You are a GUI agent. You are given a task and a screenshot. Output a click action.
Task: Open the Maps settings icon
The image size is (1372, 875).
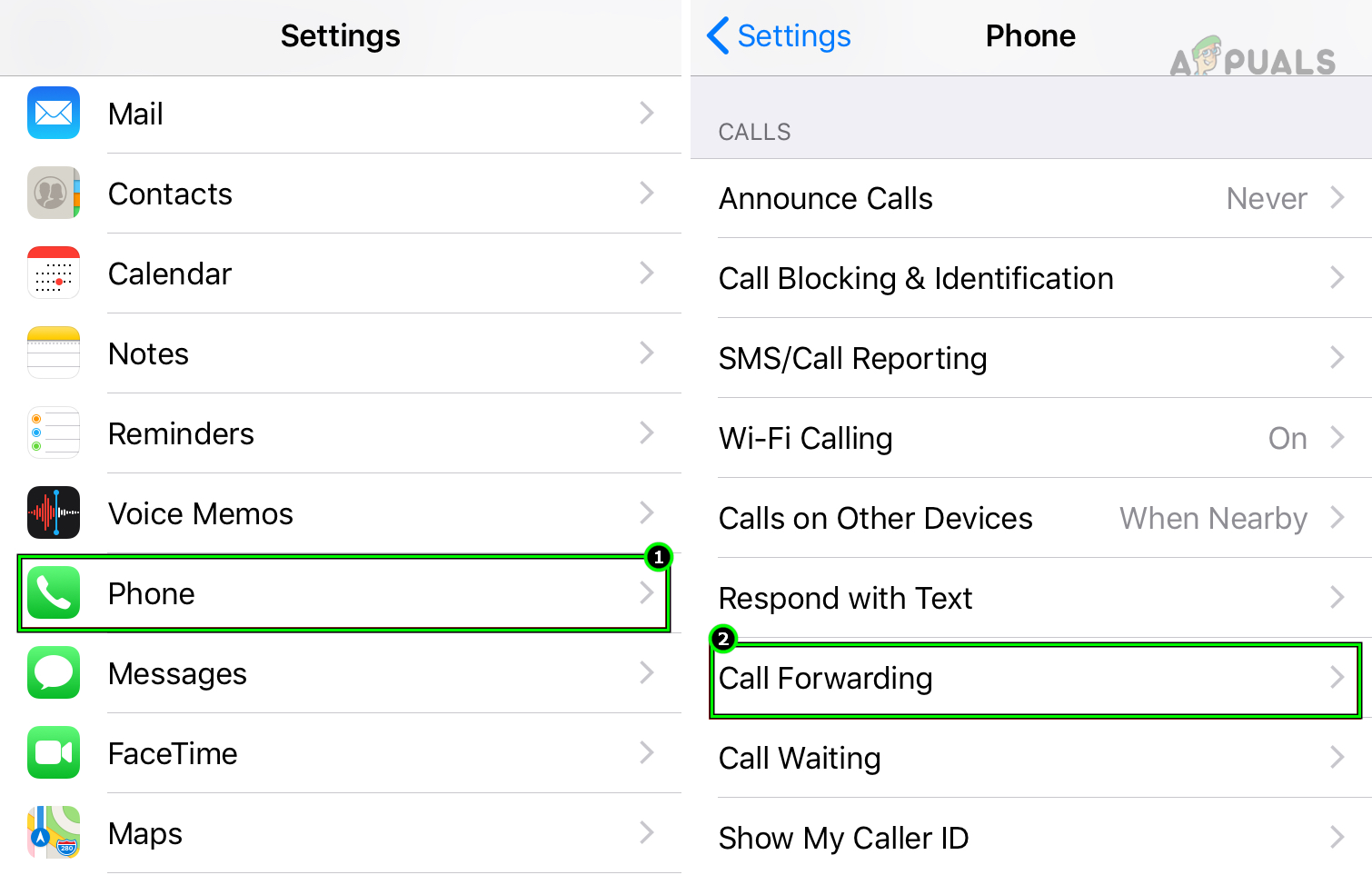coord(54,833)
